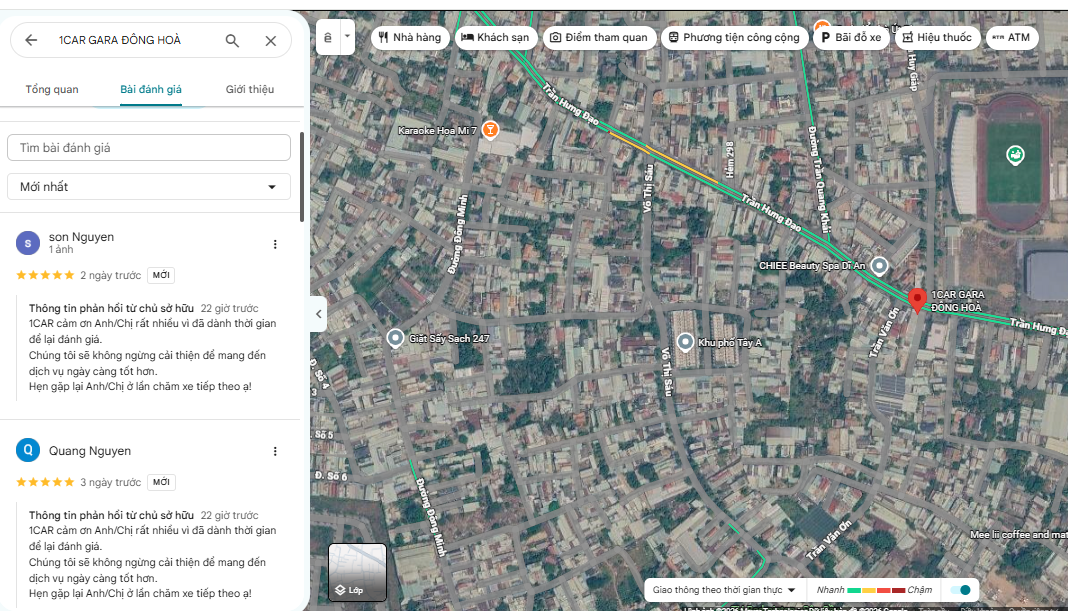Open the Tổng quan tab
The width and height of the screenshot is (1068, 611).
pos(52,89)
